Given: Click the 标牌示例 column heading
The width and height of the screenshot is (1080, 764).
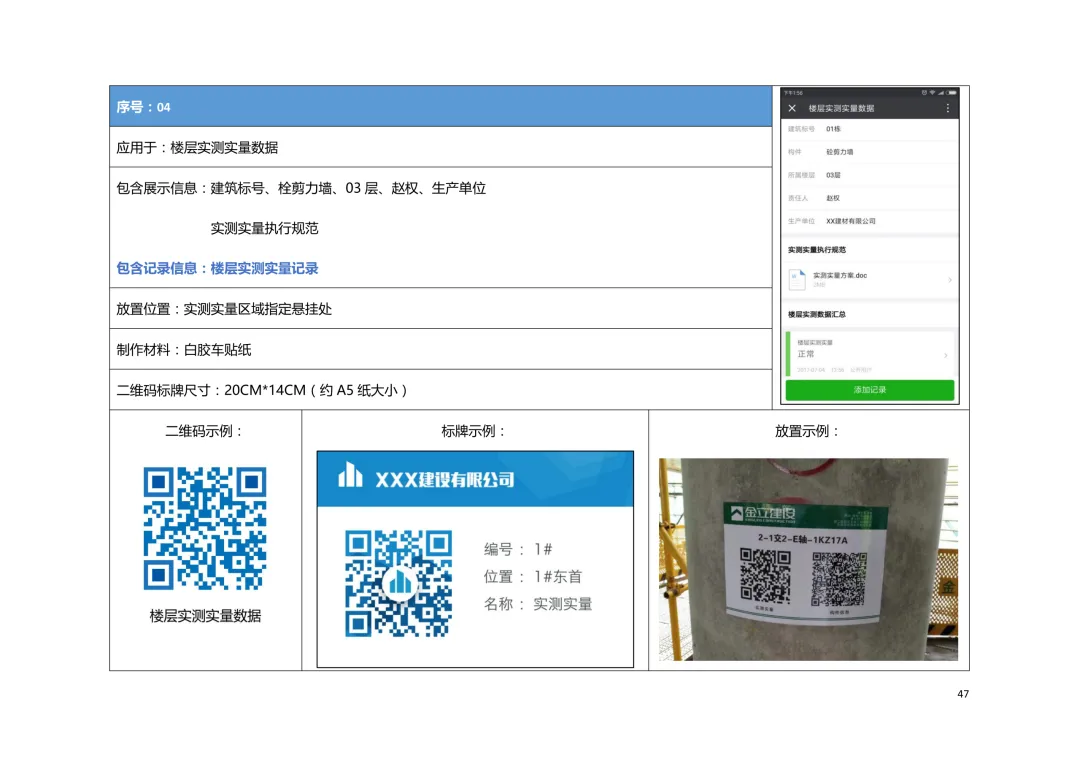Looking at the screenshot, I should tap(475, 431).
